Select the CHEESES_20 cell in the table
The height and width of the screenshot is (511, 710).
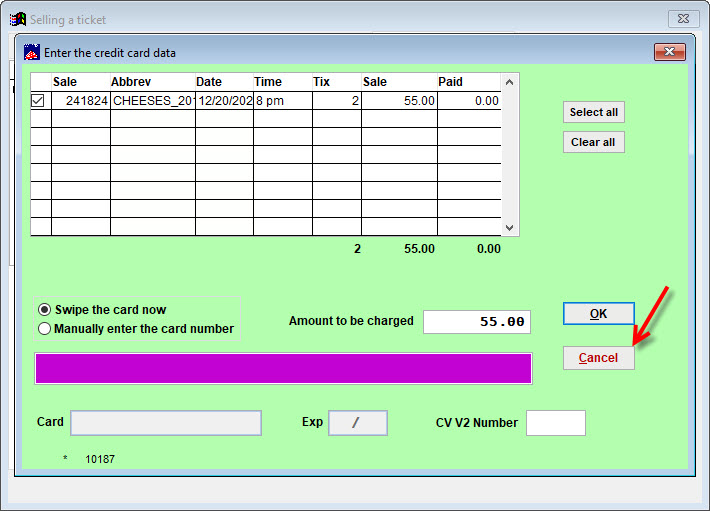click(x=152, y=101)
